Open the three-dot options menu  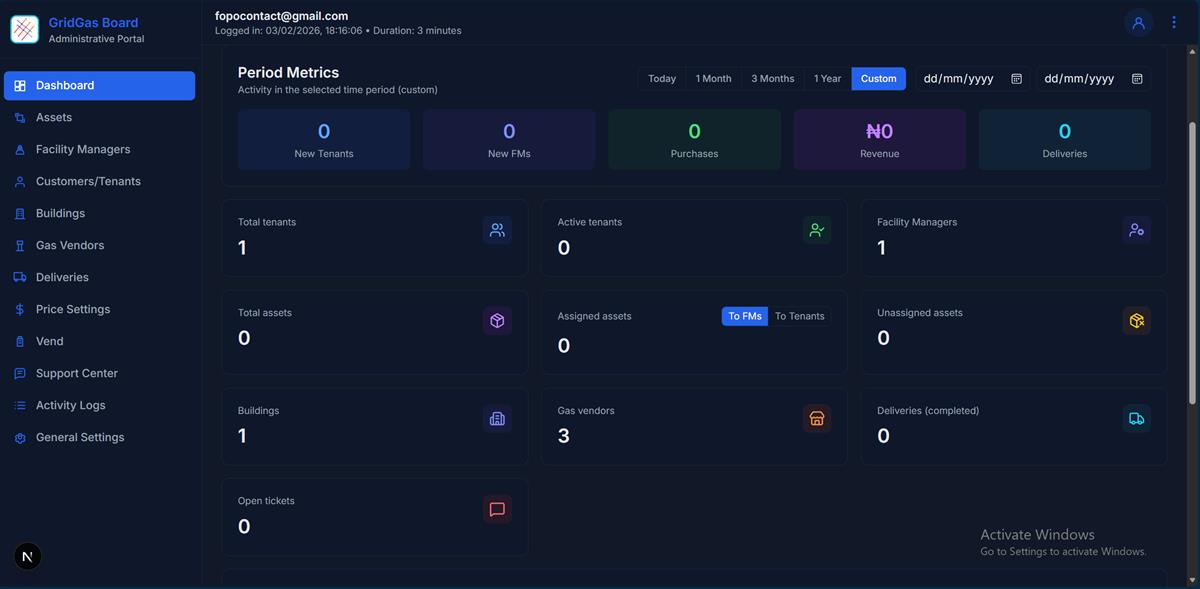(1174, 23)
